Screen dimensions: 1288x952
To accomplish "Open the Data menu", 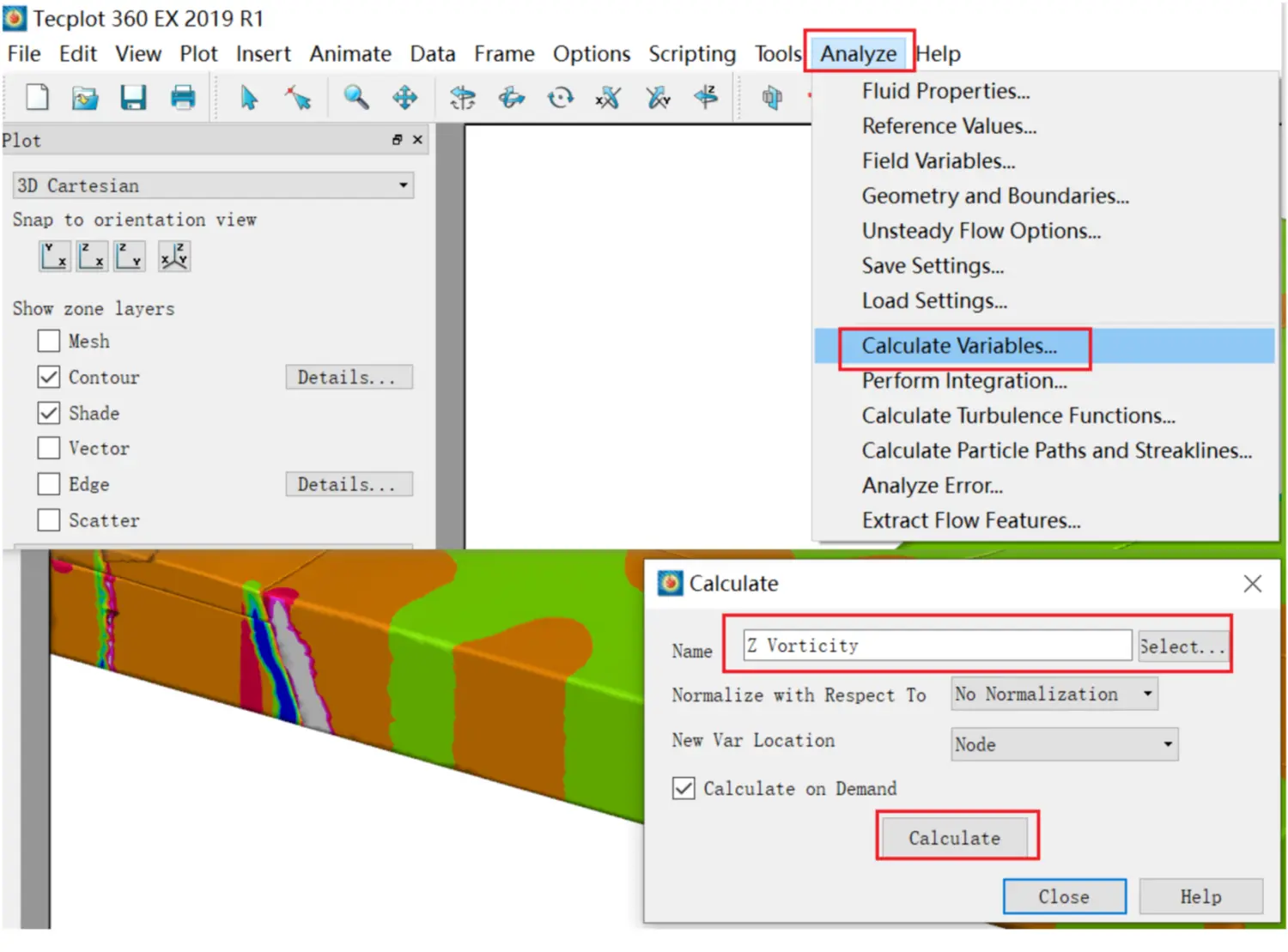I will tap(433, 54).
